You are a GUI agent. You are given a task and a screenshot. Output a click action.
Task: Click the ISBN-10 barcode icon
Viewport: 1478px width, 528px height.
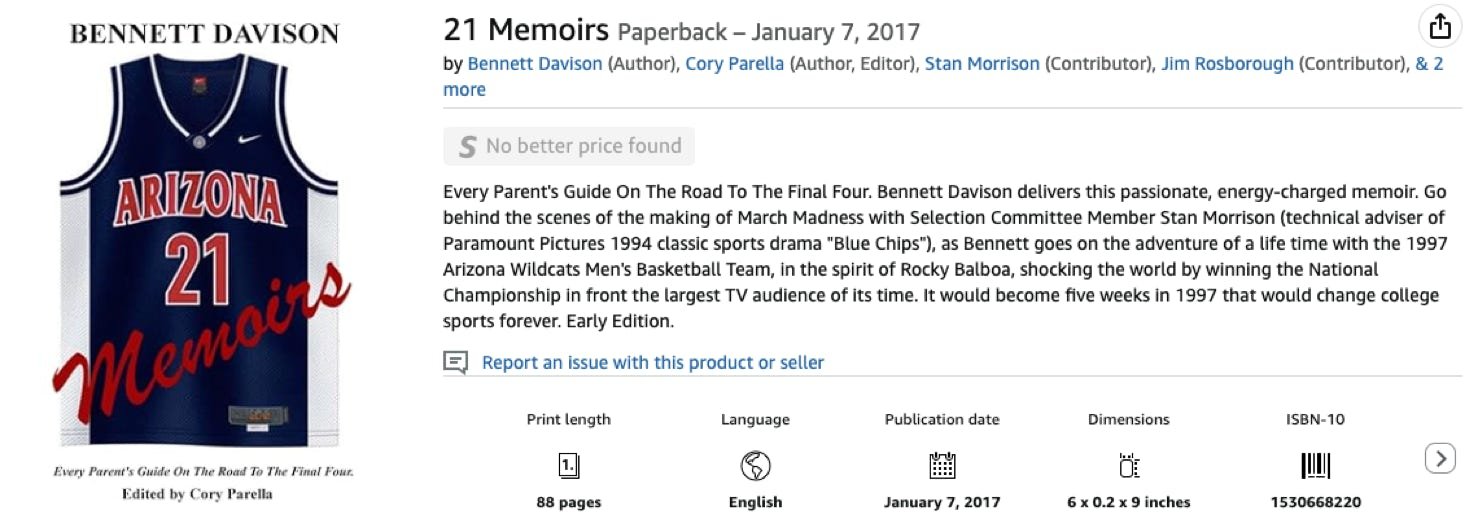1315,465
